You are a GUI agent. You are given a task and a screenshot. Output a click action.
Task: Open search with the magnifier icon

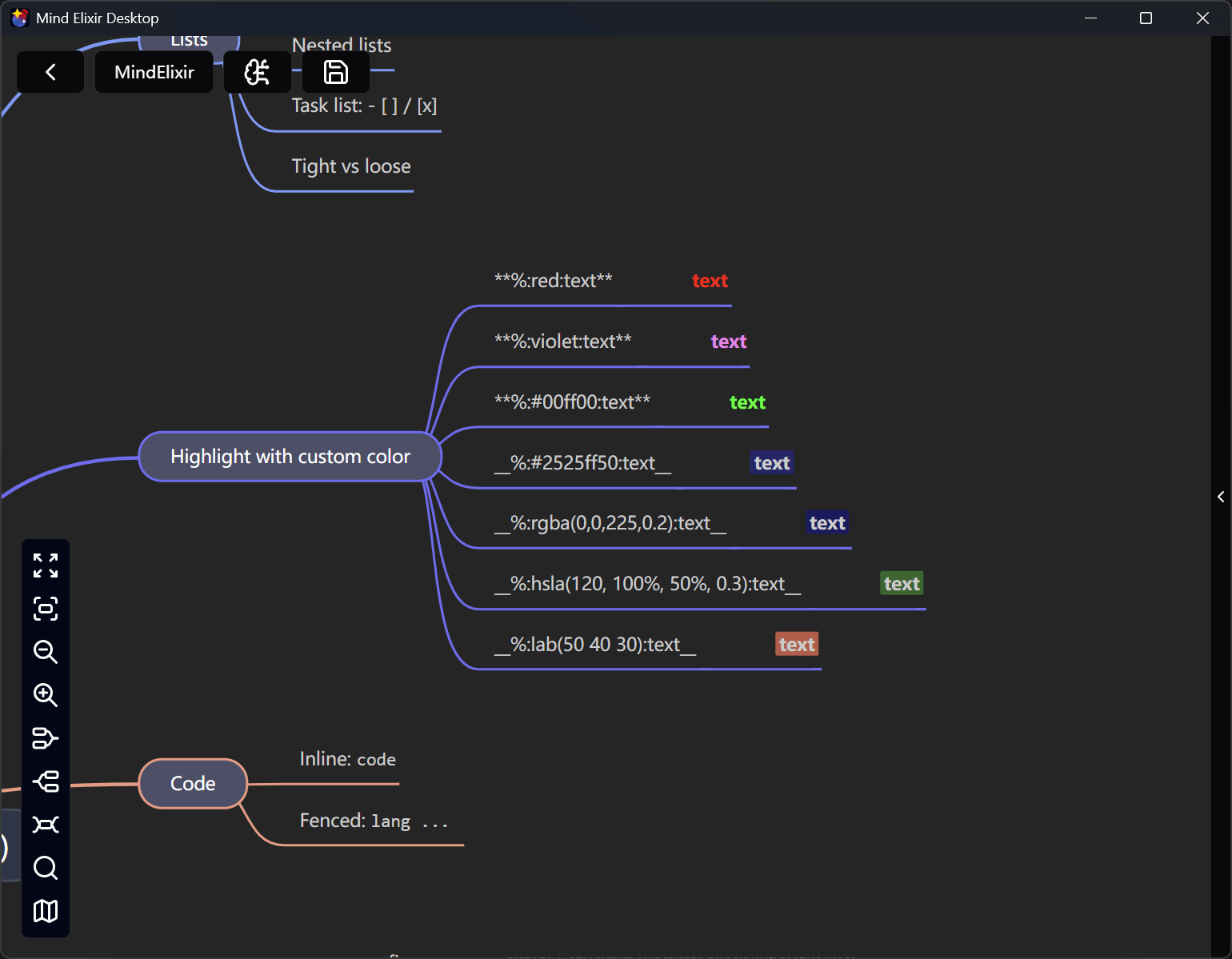pyautogui.click(x=46, y=868)
